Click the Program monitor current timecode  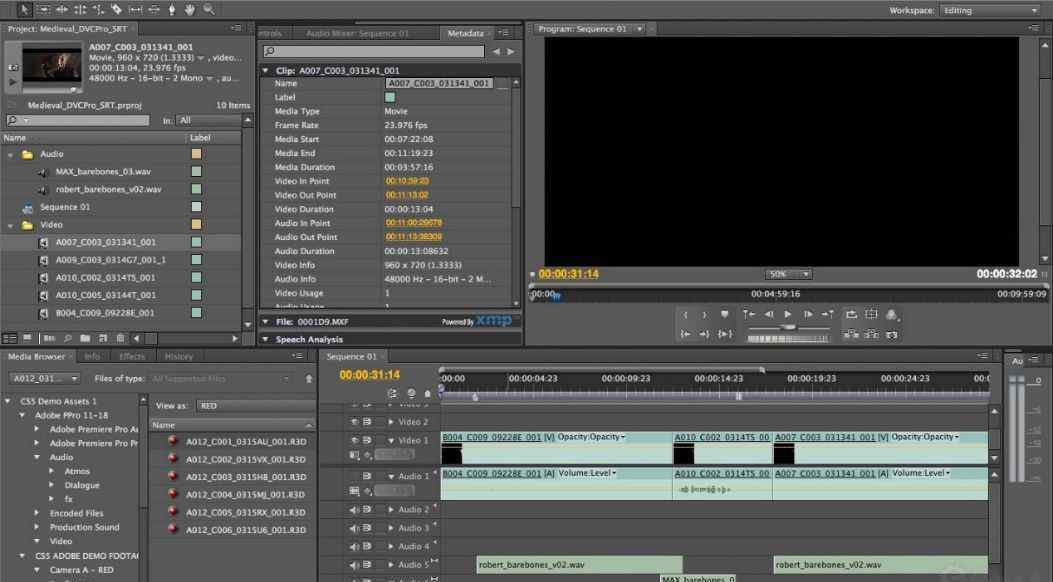pyautogui.click(x=569, y=274)
